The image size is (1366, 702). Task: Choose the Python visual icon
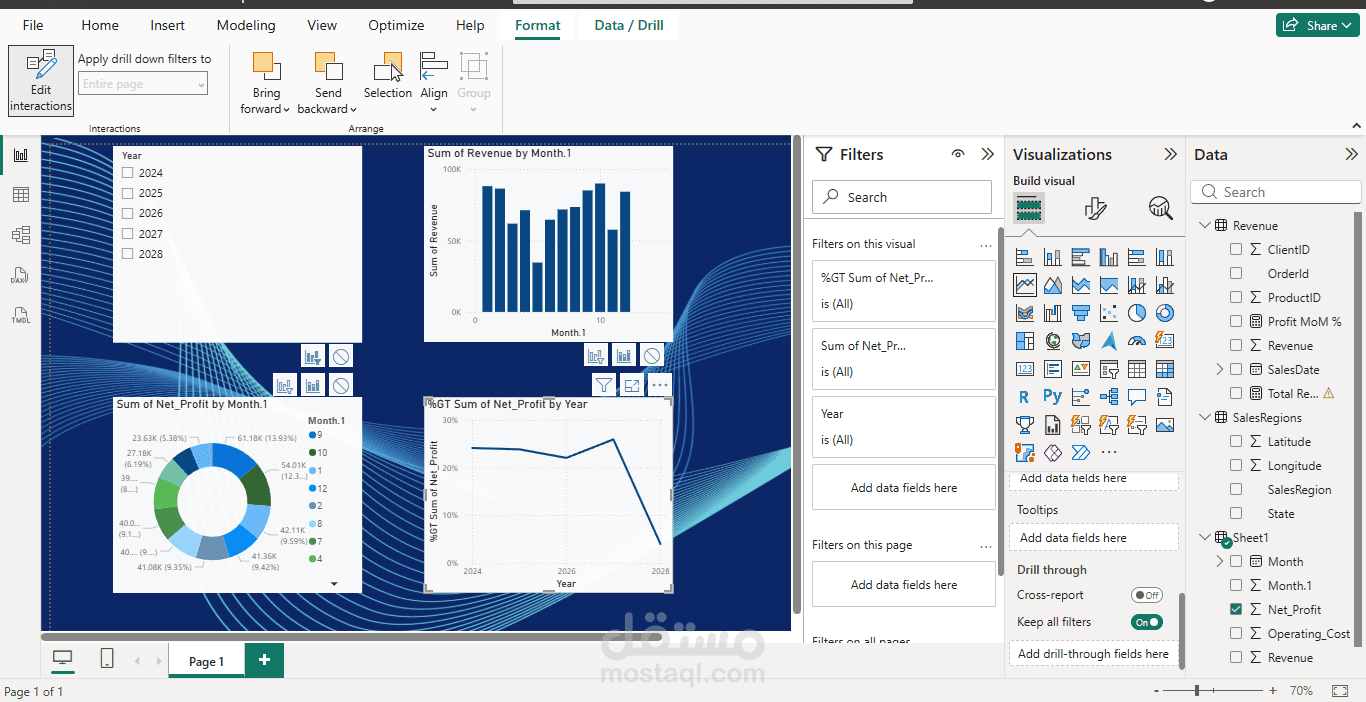[x=1052, y=397]
